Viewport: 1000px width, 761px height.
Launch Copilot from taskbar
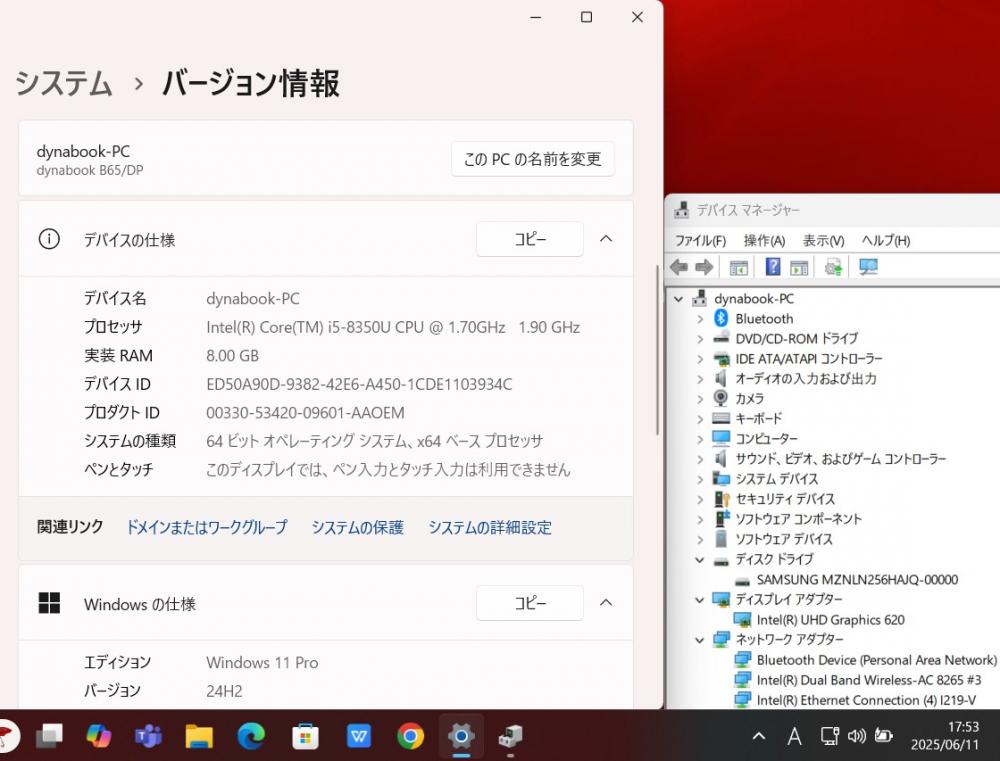99,736
